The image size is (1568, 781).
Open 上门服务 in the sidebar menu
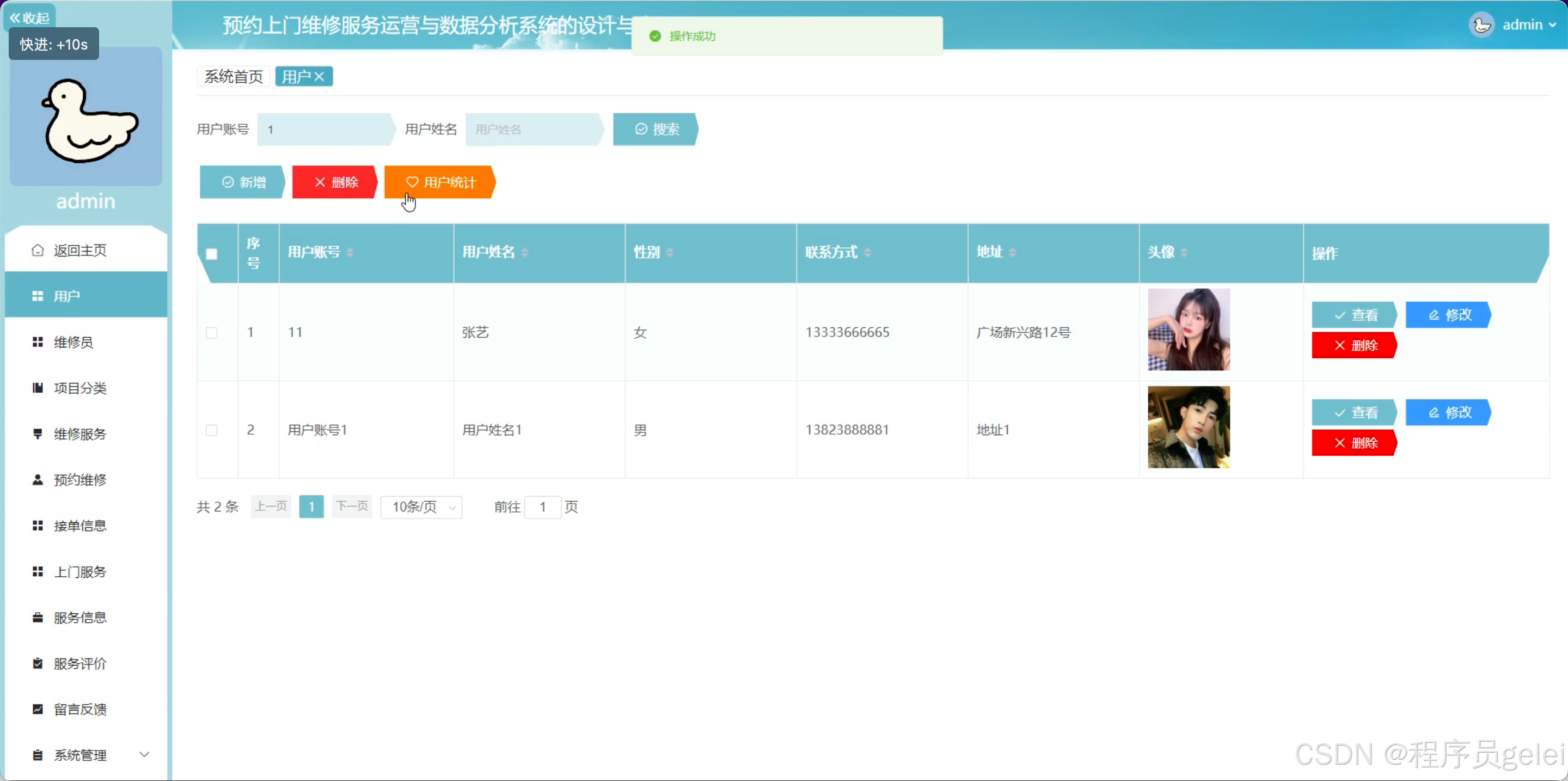pyautogui.click(x=79, y=572)
